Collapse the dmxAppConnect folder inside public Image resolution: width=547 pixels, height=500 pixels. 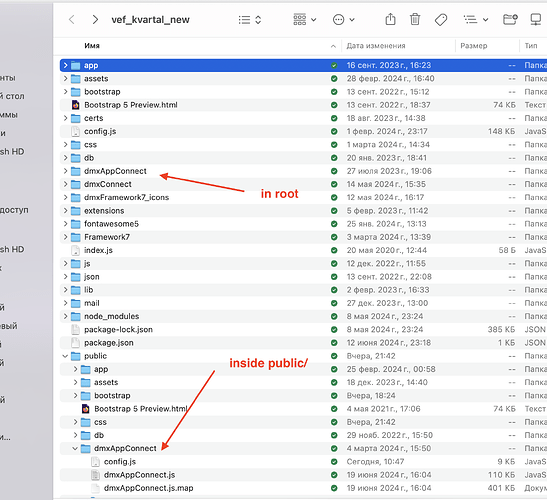(75, 448)
